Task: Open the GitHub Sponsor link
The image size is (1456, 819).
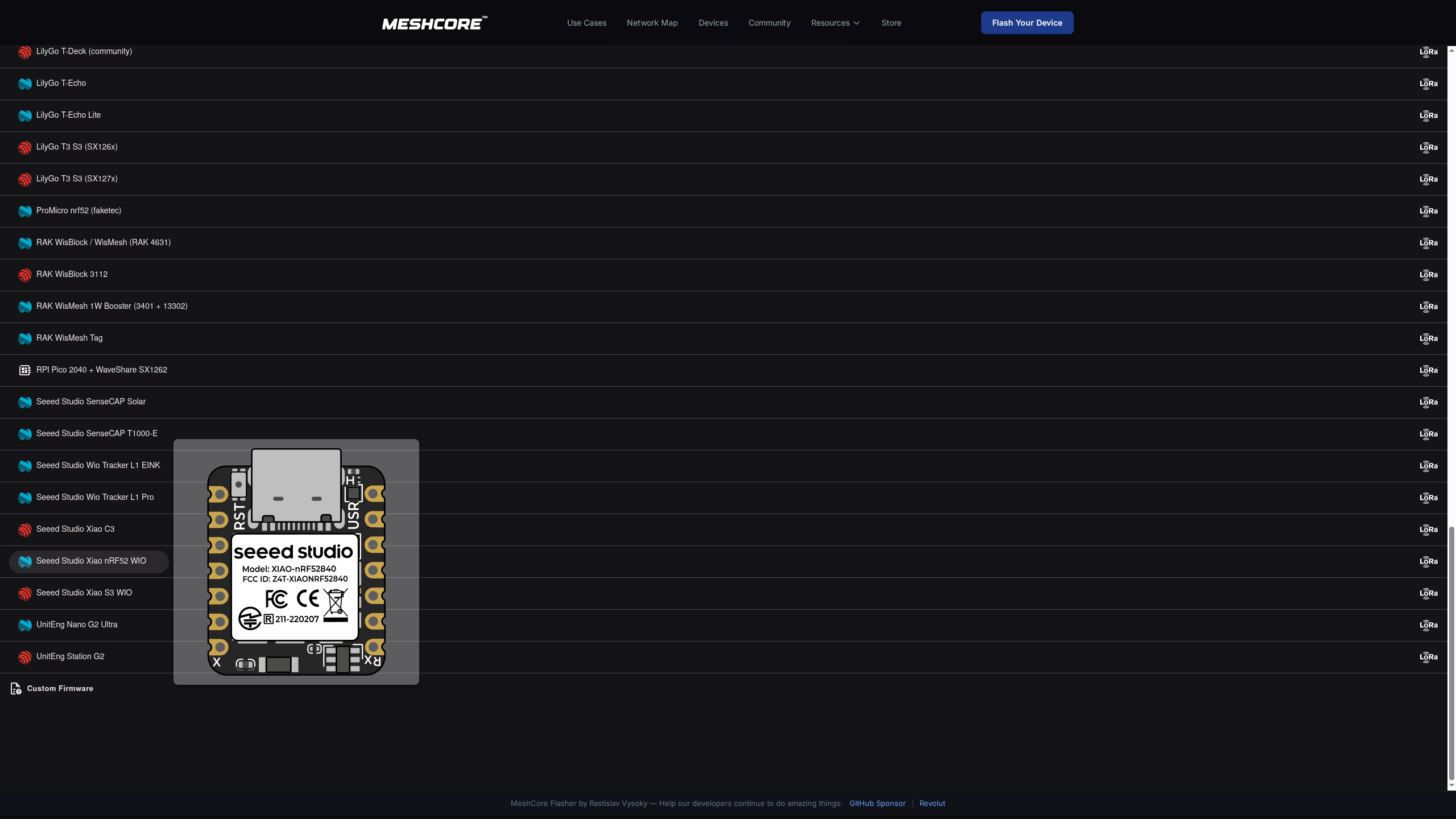Action: pos(877,803)
